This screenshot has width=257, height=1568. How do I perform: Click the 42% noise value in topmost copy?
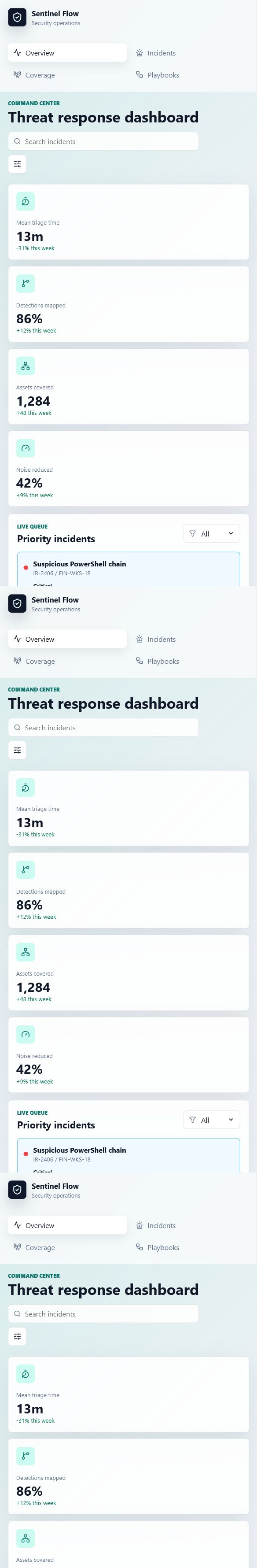[29, 483]
